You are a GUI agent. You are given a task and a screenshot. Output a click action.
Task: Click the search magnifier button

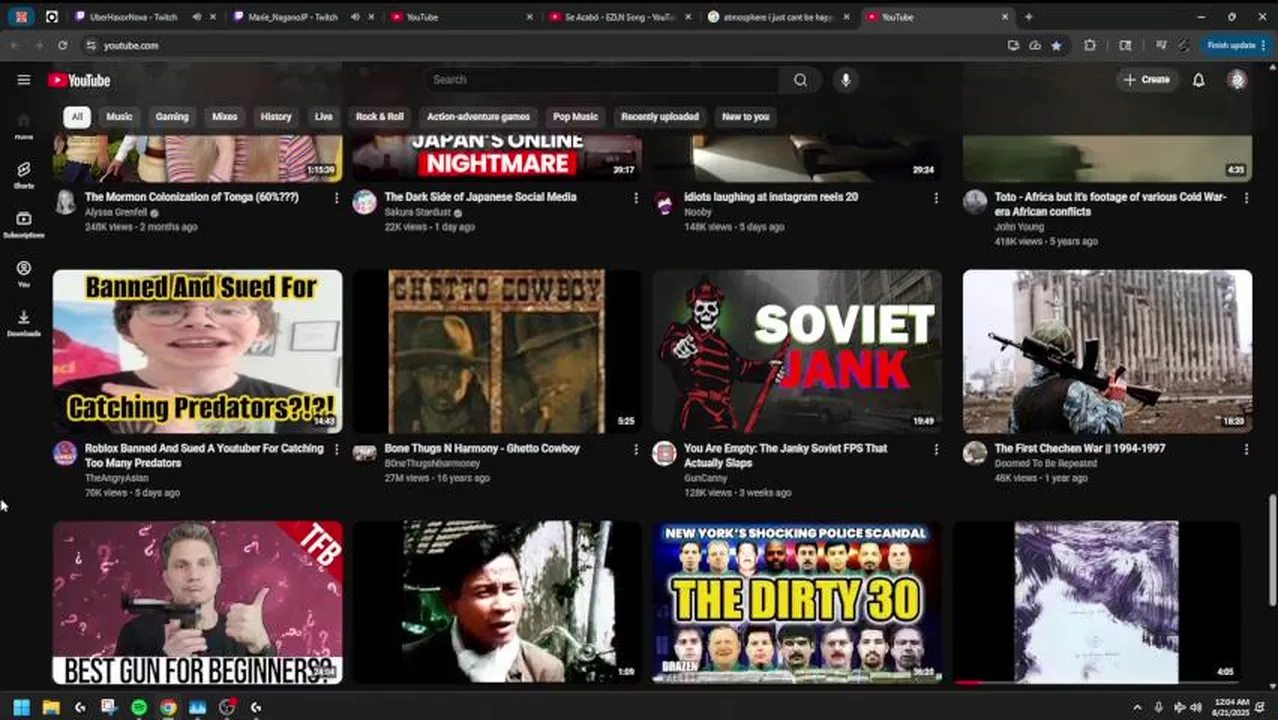pos(800,80)
